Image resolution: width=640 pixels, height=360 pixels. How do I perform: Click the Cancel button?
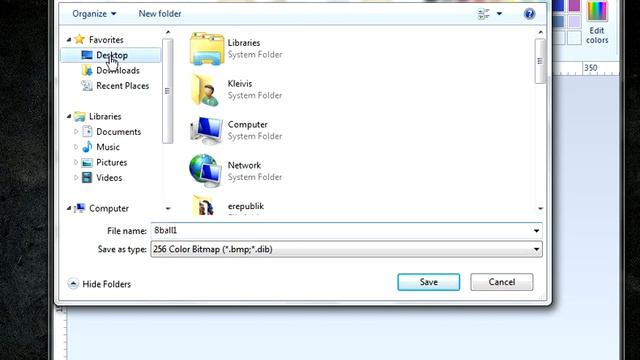(502, 282)
